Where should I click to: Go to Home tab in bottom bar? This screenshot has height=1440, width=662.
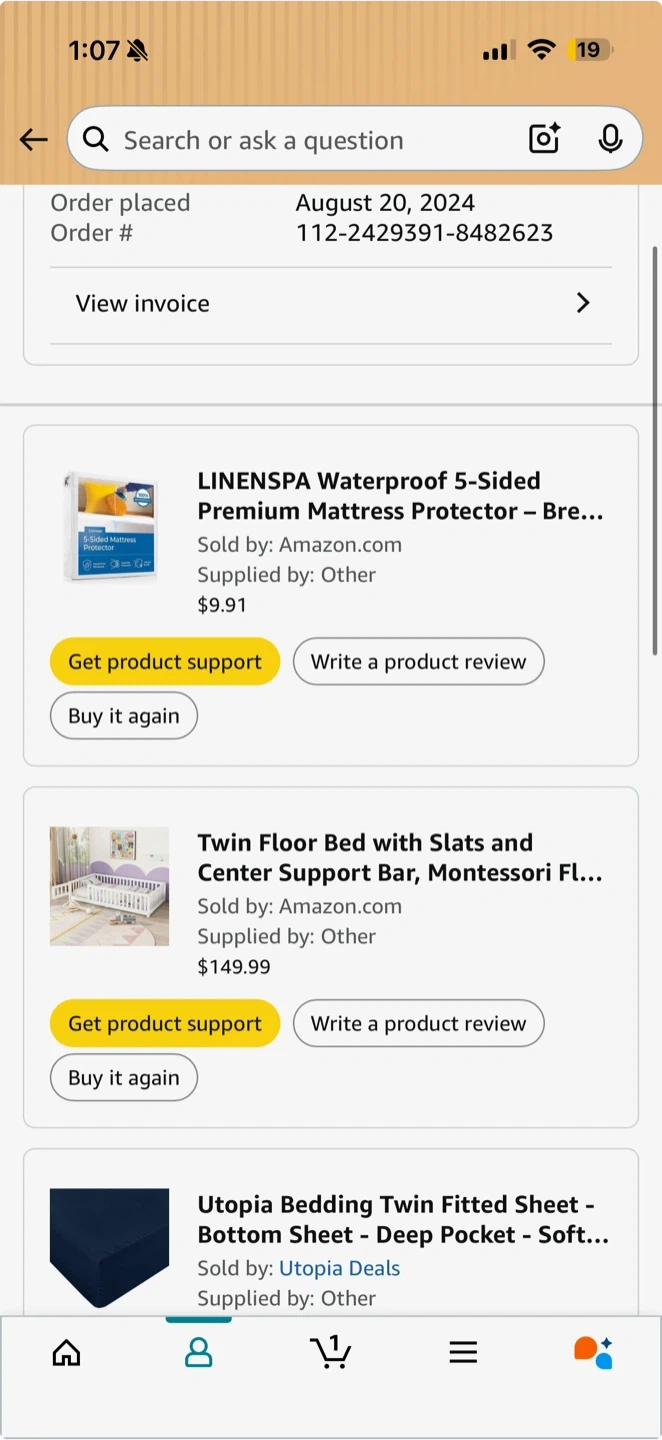[66, 1353]
